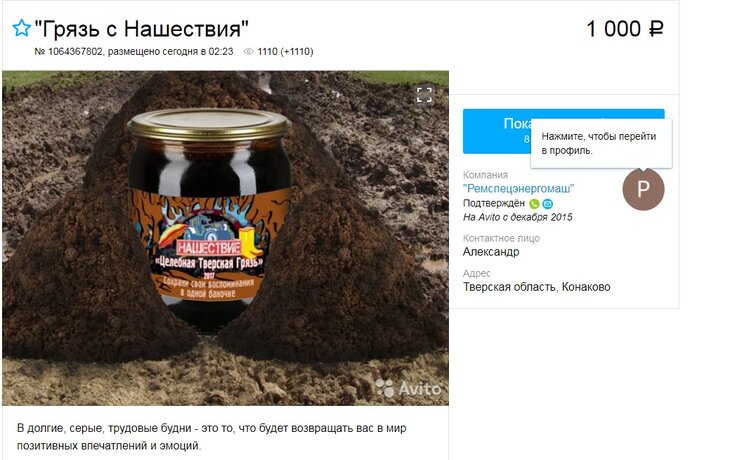Click the 1 000 ₽ price
The height and width of the screenshot is (460, 730).
coord(625,29)
